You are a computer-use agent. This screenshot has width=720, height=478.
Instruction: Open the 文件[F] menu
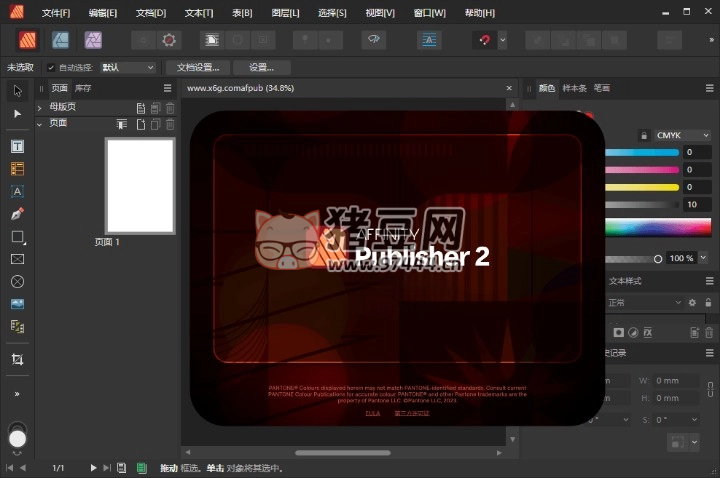pyautogui.click(x=56, y=13)
